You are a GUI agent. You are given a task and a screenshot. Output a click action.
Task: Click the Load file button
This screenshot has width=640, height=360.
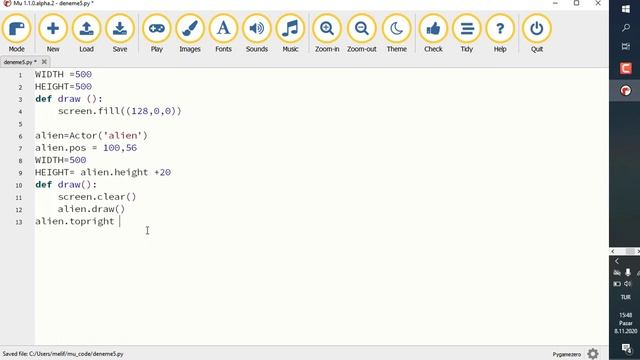pyautogui.click(x=86, y=33)
